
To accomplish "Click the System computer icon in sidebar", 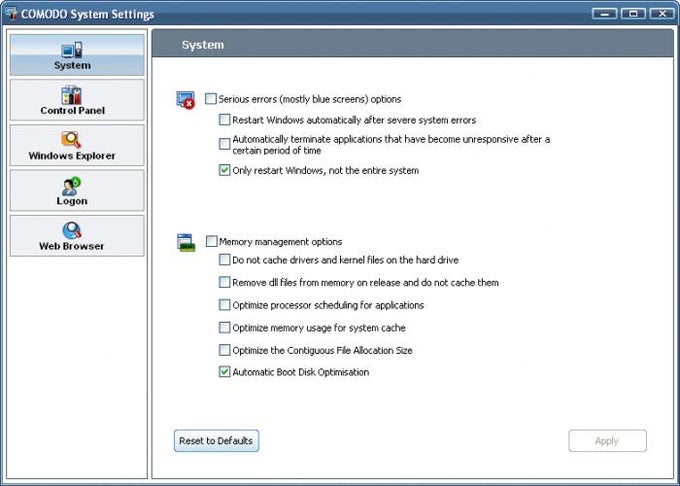I will click(x=72, y=50).
